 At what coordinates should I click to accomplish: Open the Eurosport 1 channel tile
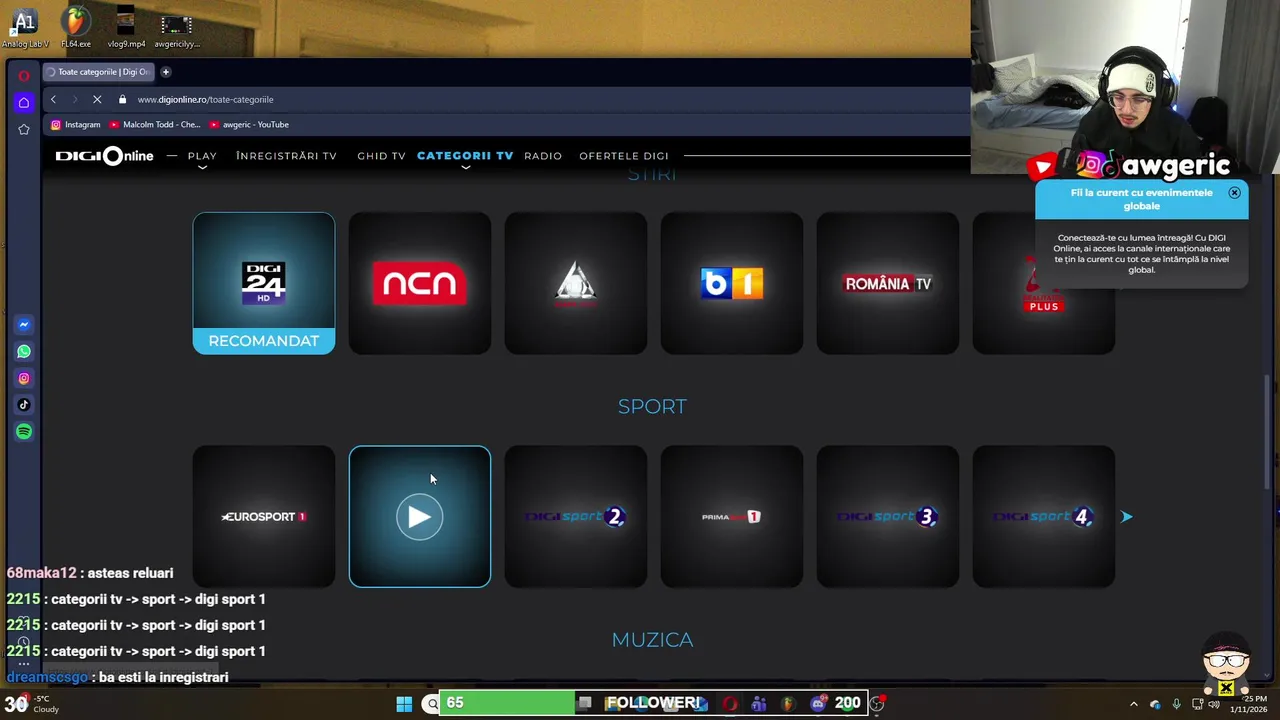click(x=264, y=517)
